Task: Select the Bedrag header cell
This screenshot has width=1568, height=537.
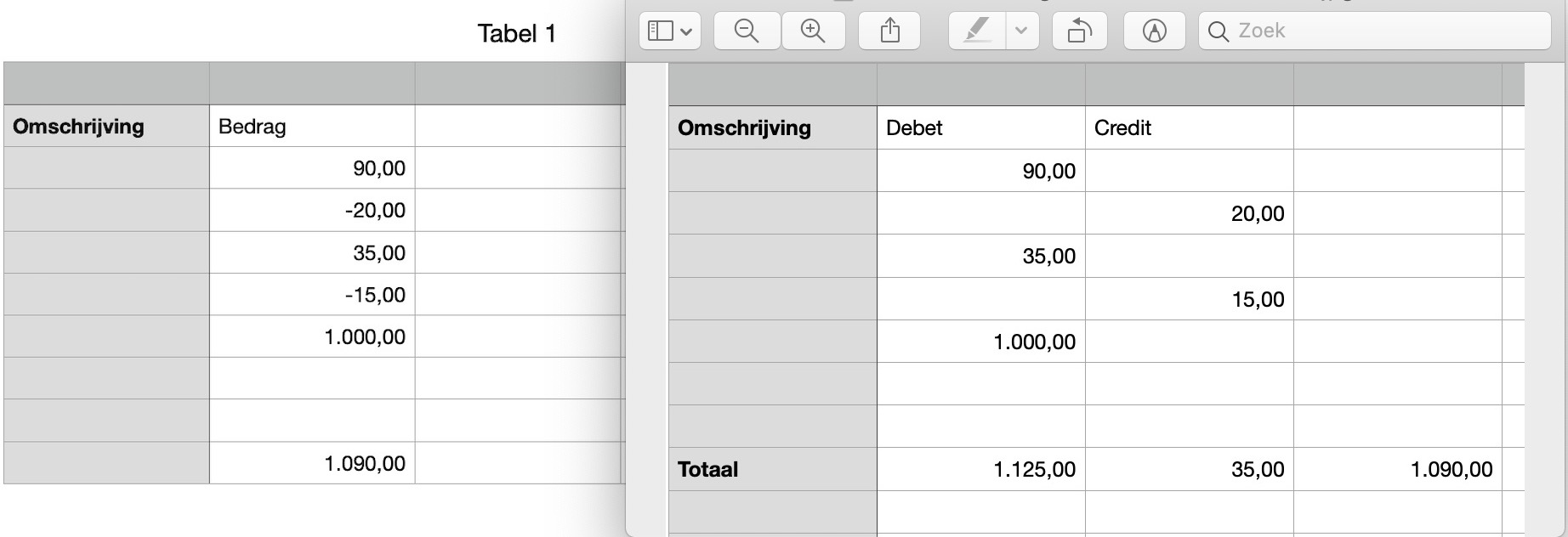Action: click(312, 126)
